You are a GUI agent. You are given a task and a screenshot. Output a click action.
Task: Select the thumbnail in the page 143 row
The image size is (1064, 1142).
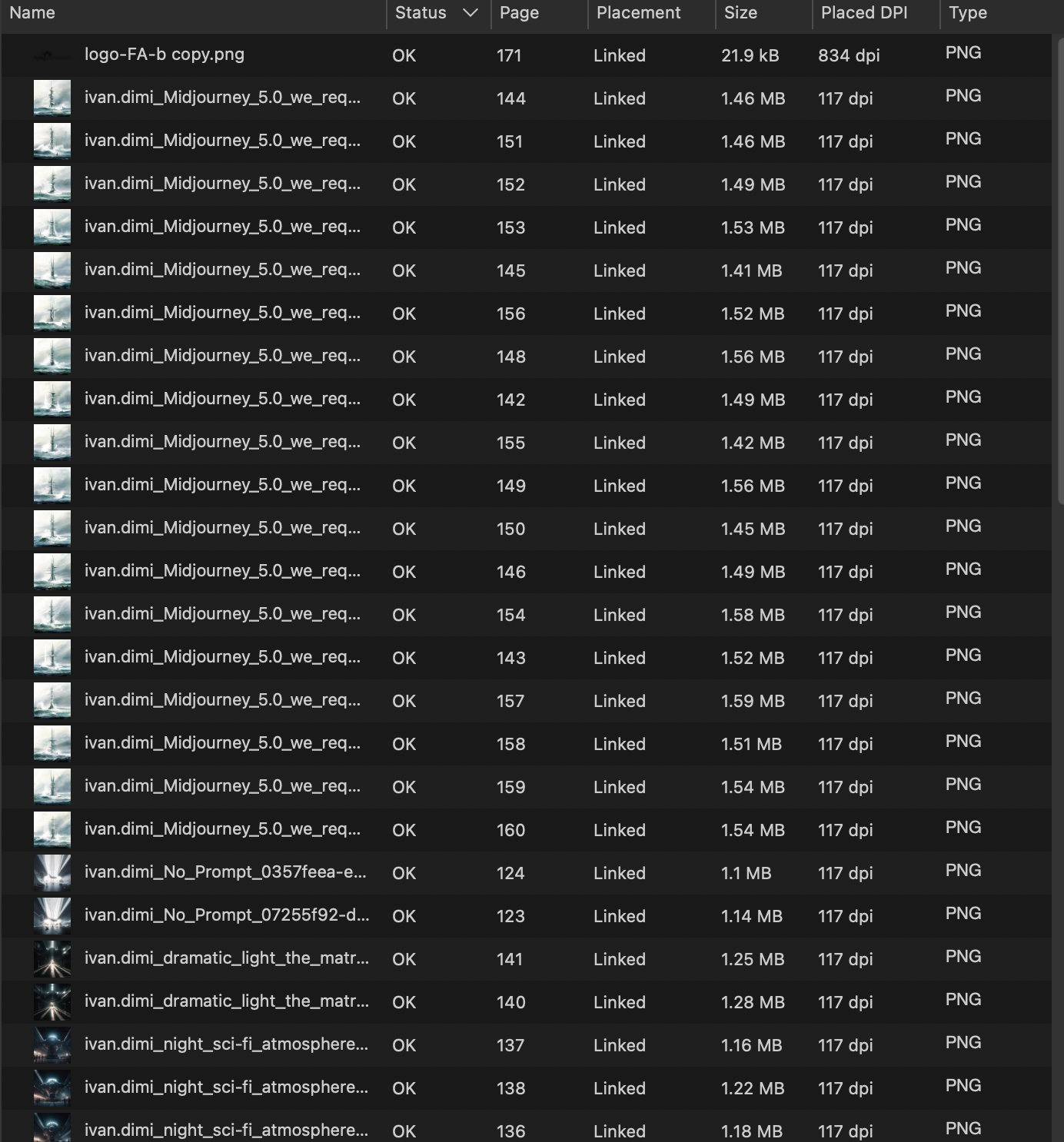click(x=52, y=658)
